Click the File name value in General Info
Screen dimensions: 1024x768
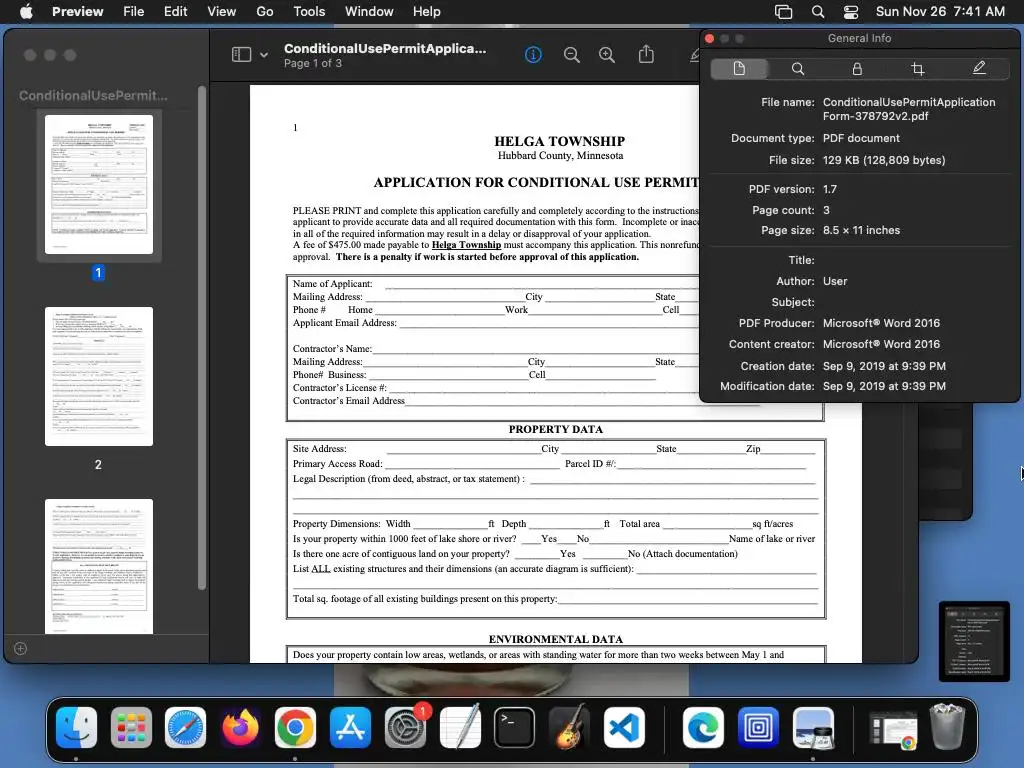[909, 109]
